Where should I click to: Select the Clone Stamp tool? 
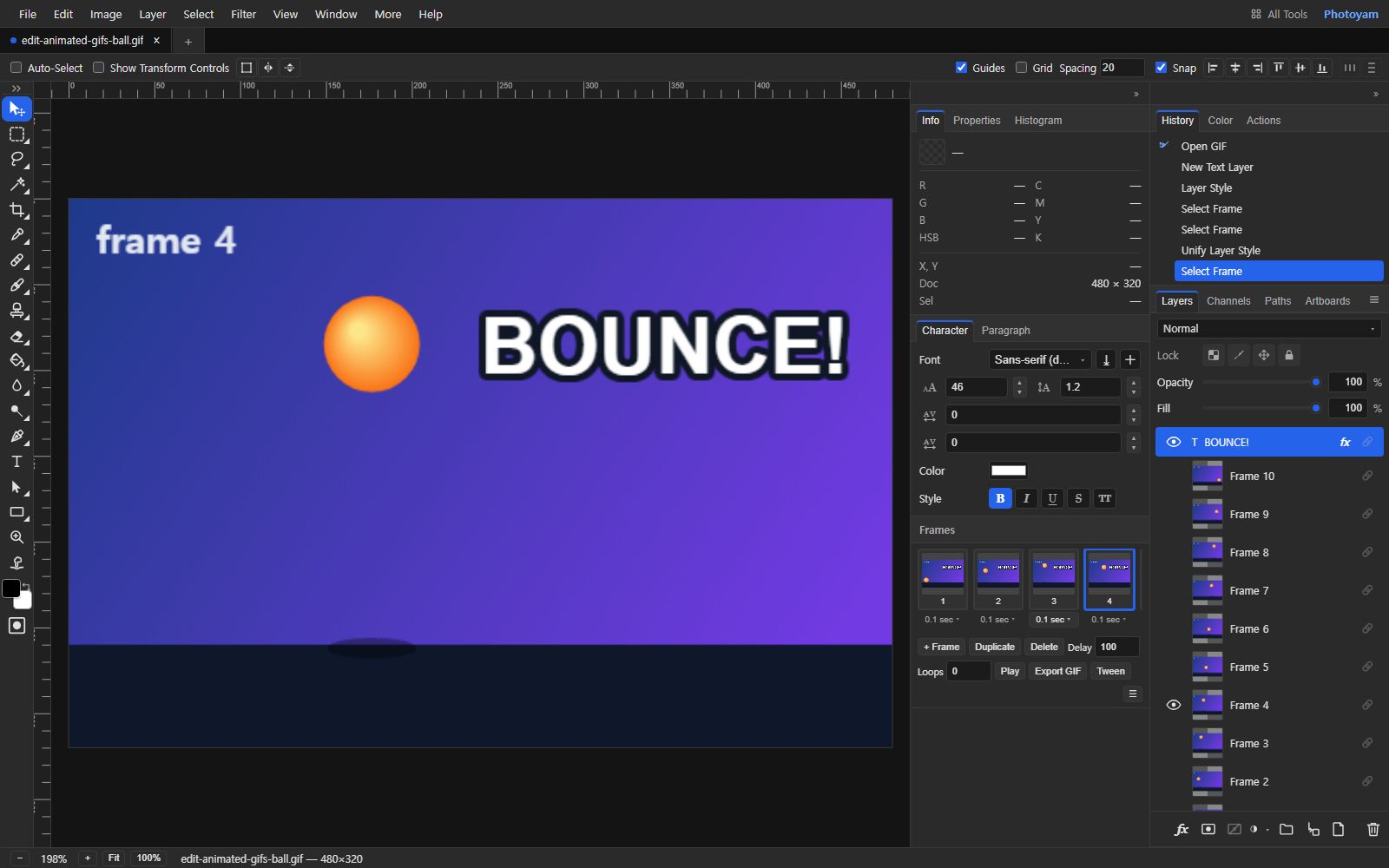[16, 310]
